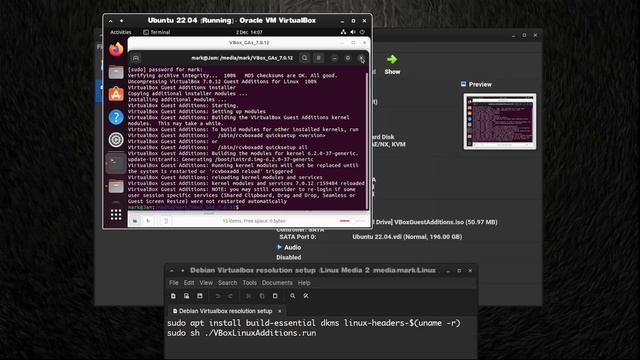Open the Help menu in text editor
The height and width of the screenshot is (360, 640).
tap(304, 283)
